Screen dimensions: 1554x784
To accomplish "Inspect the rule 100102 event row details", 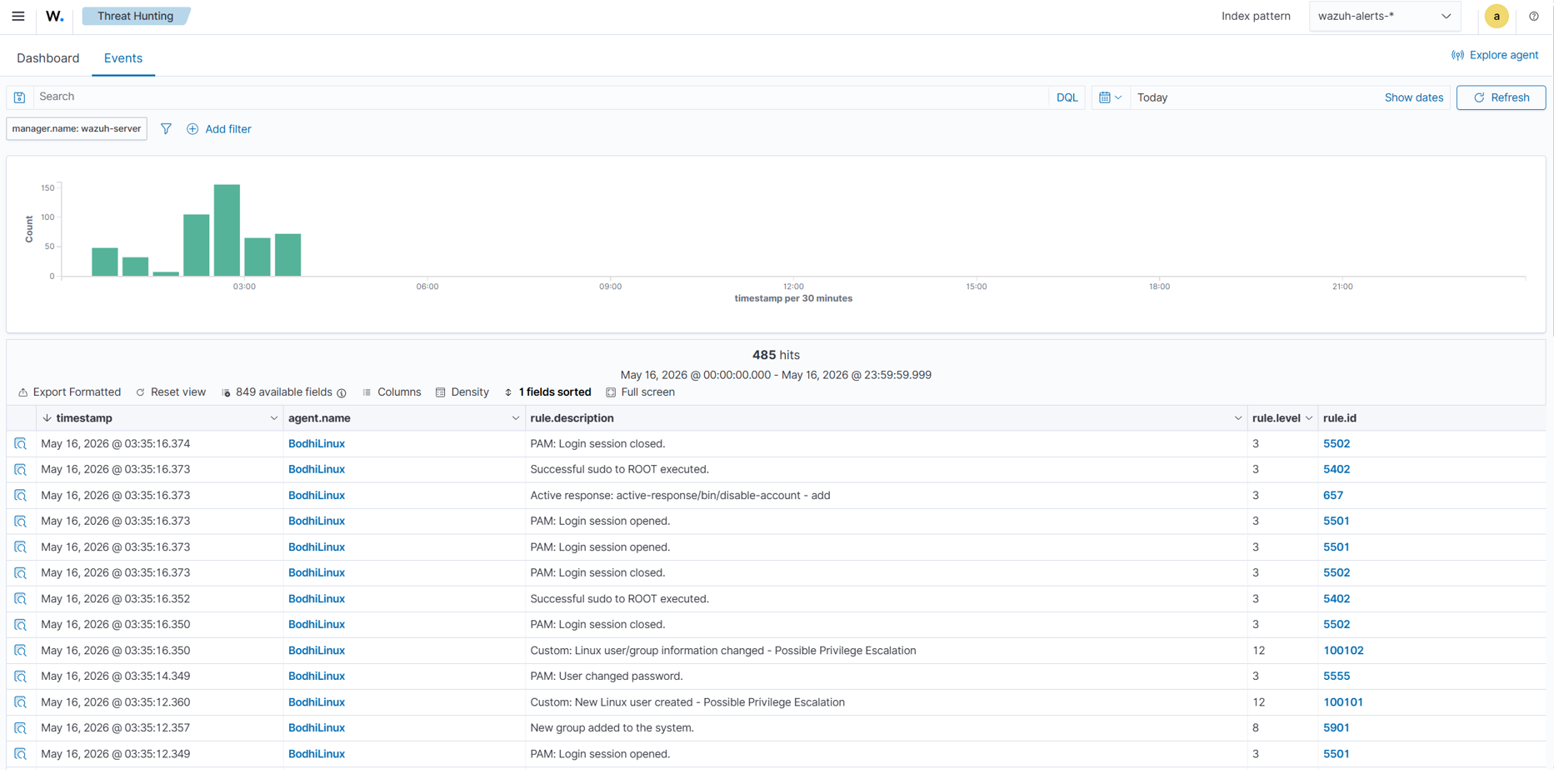I will point(20,651).
